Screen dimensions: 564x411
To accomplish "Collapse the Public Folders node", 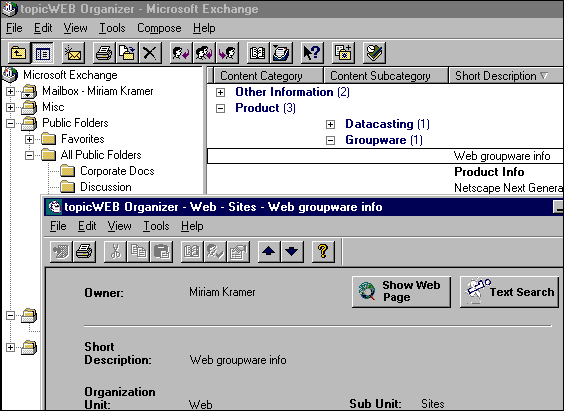I will (10, 123).
